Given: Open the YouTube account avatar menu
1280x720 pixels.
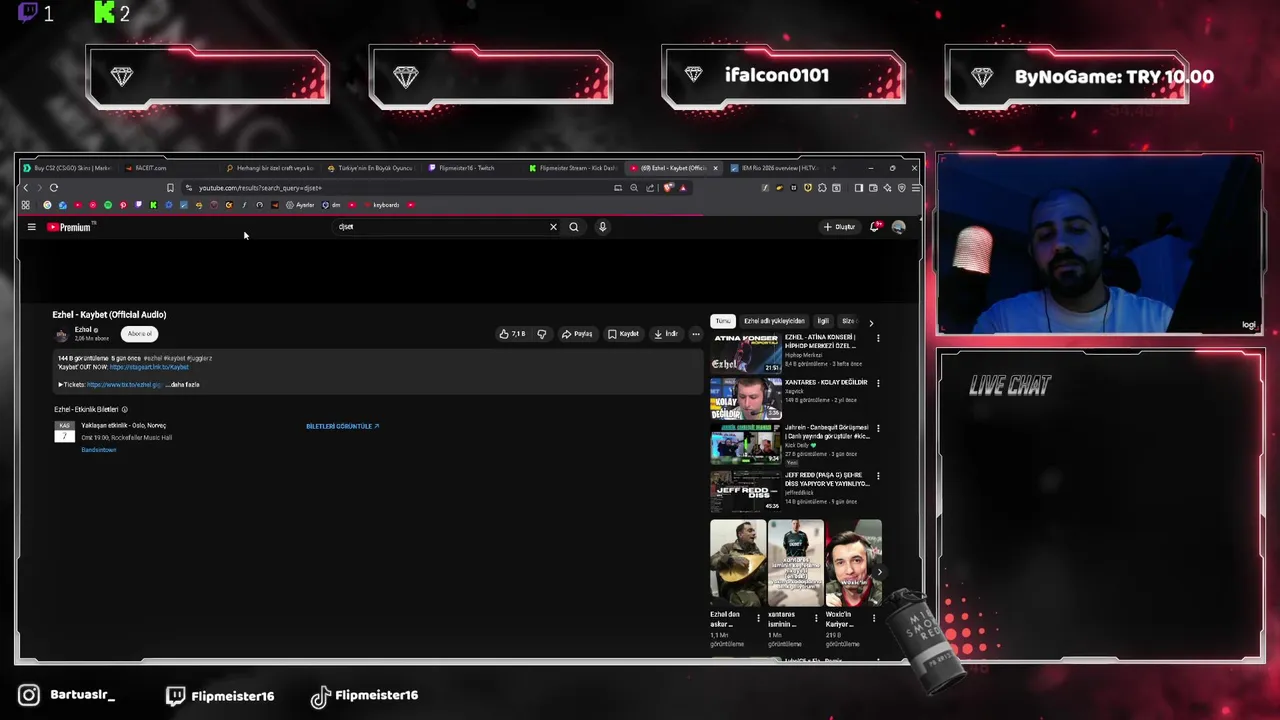Looking at the screenshot, I should (898, 227).
